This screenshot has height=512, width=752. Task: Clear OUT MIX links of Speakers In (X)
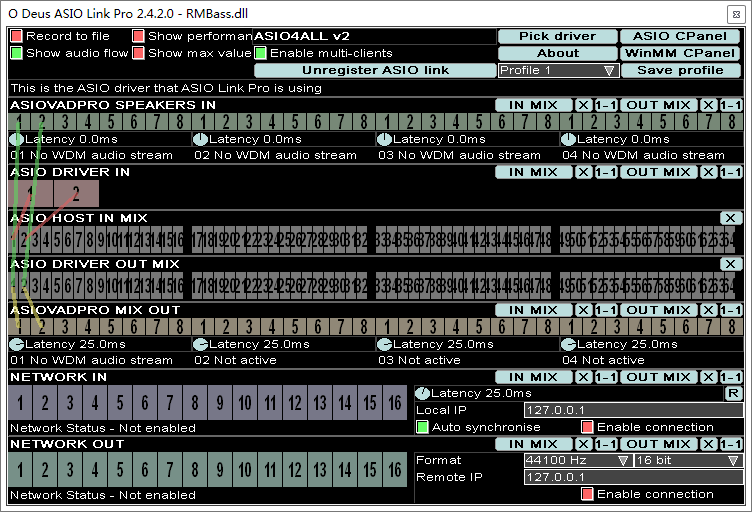(708, 105)
